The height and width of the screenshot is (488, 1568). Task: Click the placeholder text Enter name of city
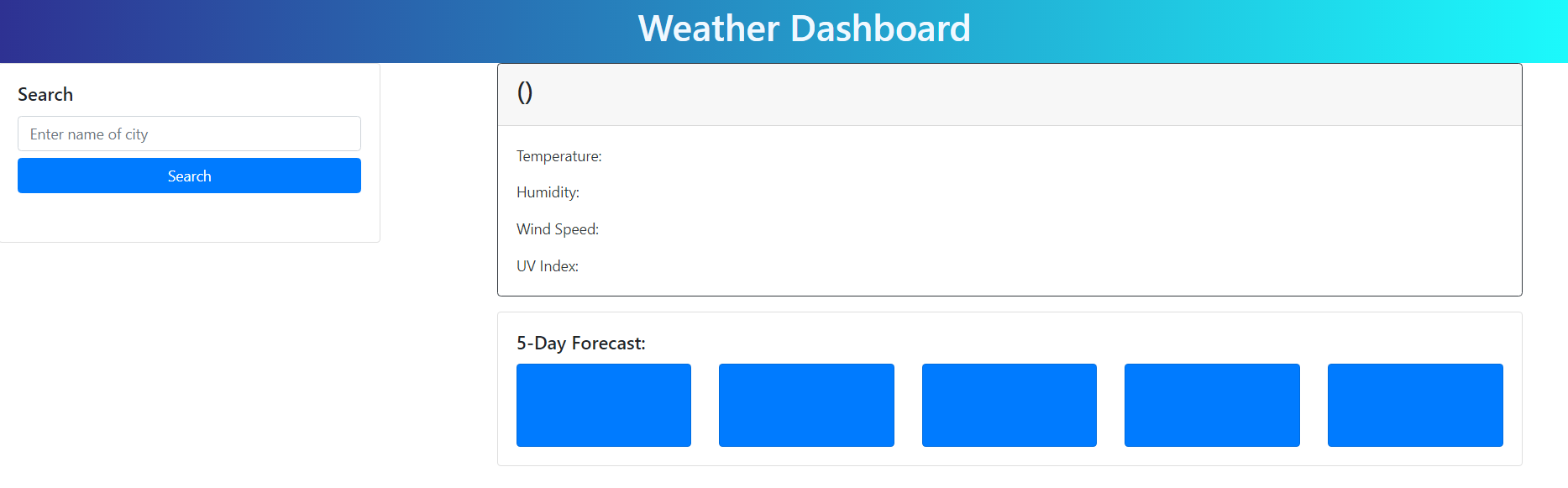point(88,134)
